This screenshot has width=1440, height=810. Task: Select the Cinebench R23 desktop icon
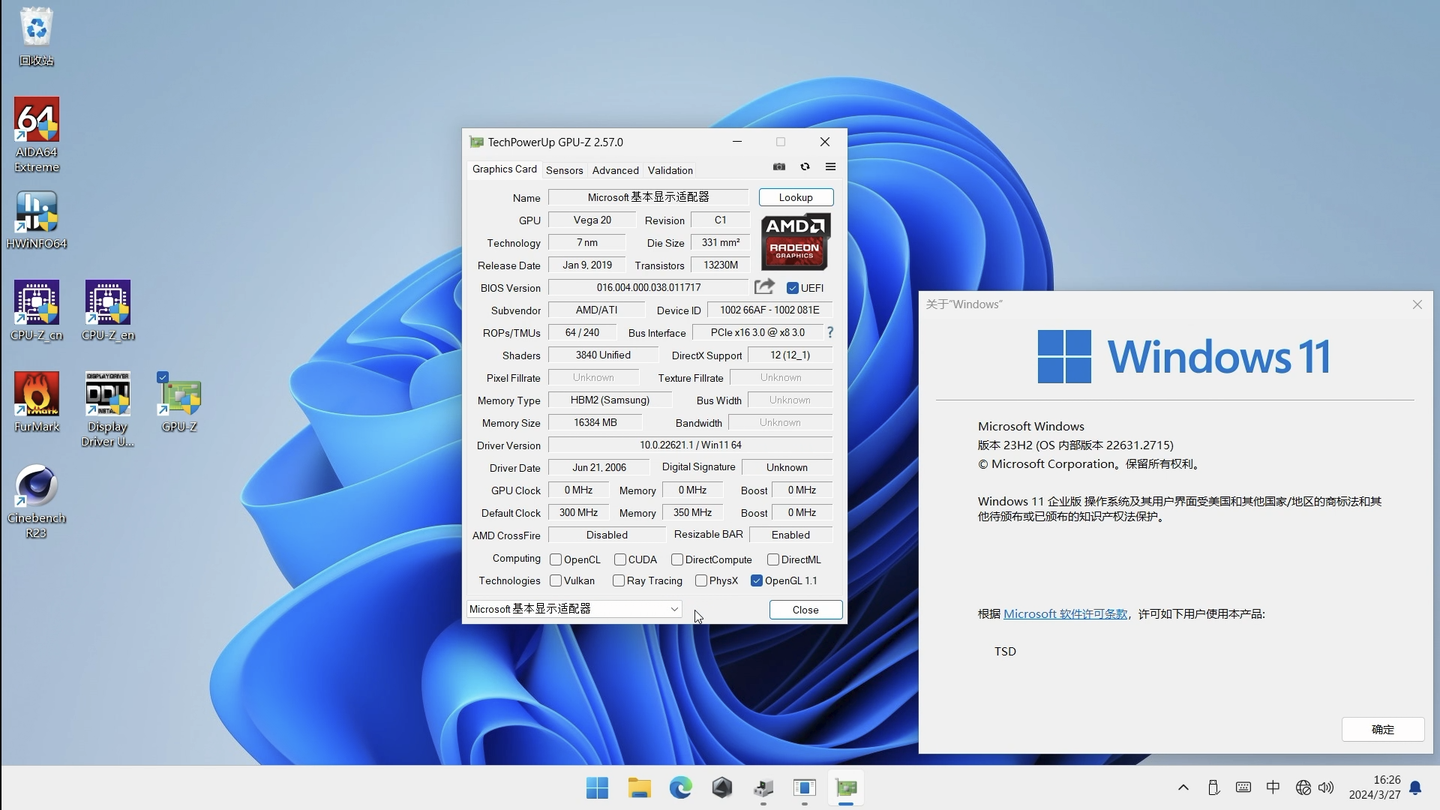tap(37, 502)
